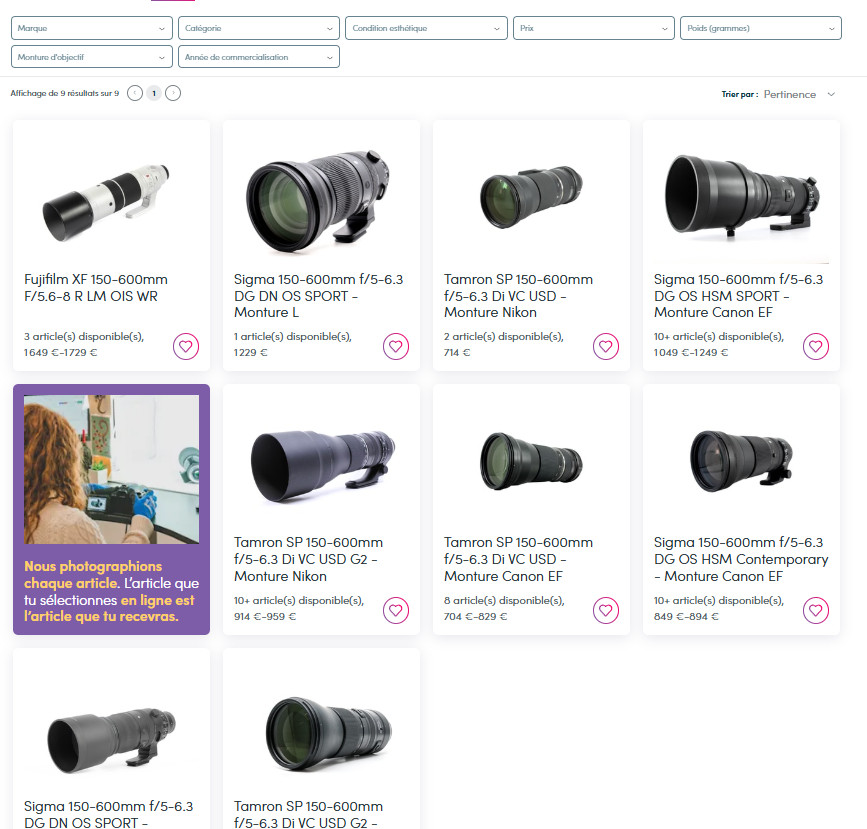Click 'Affichage de 9 résultats sur 9' text

click(65, 93)
